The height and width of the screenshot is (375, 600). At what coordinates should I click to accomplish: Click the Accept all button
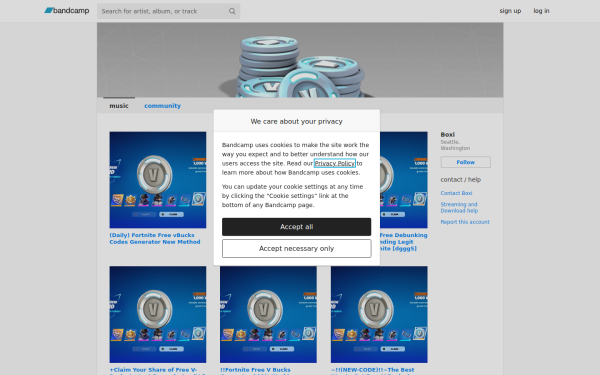tap(297, 227)
